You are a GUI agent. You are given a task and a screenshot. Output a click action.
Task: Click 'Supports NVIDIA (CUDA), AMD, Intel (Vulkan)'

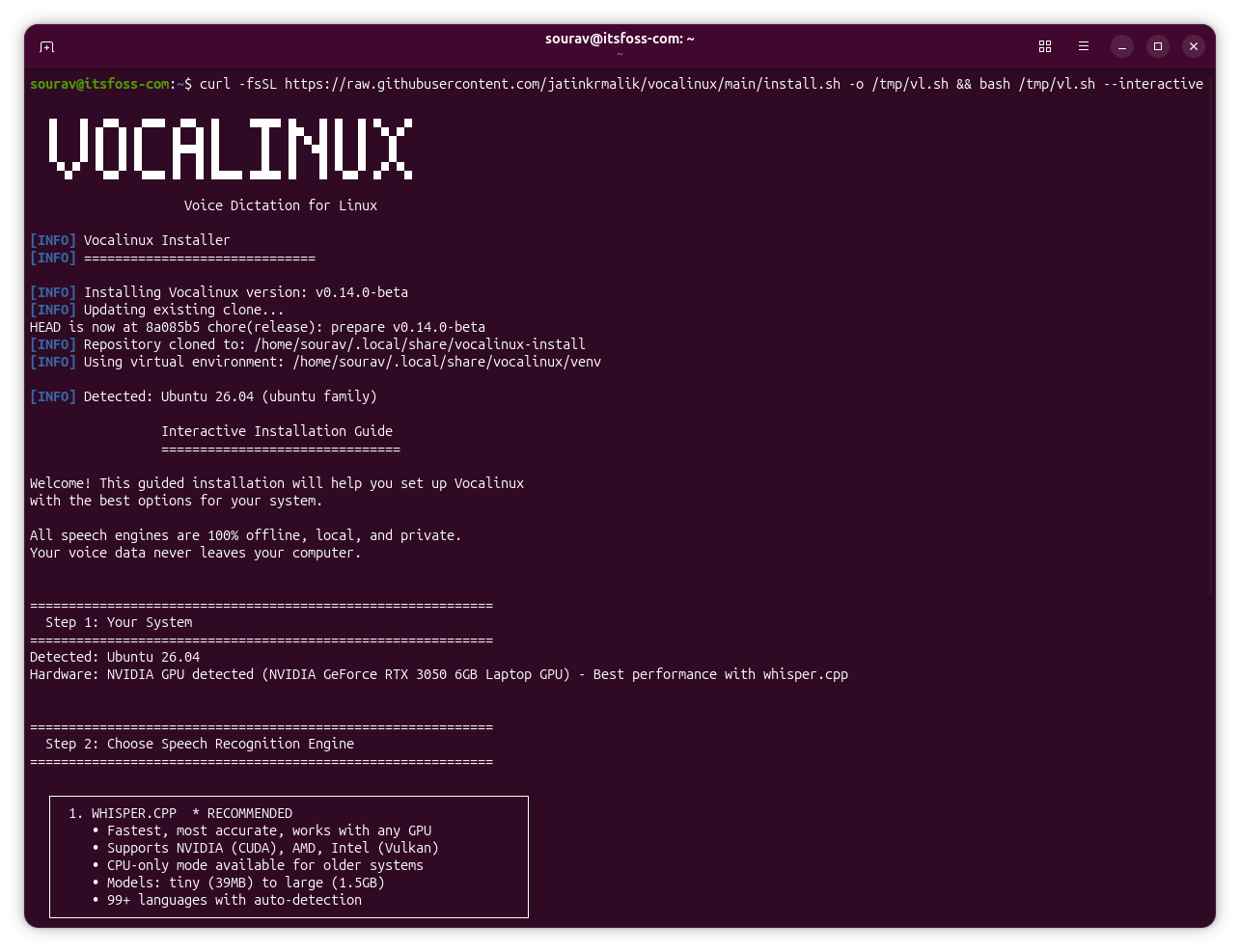point(273,848)
